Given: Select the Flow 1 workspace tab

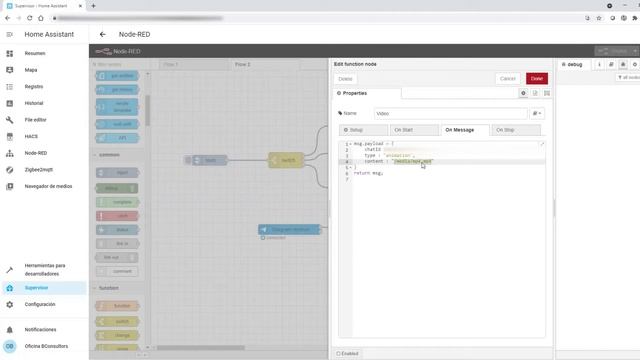Looking at the screenshot, I should (x=194, y=64).
